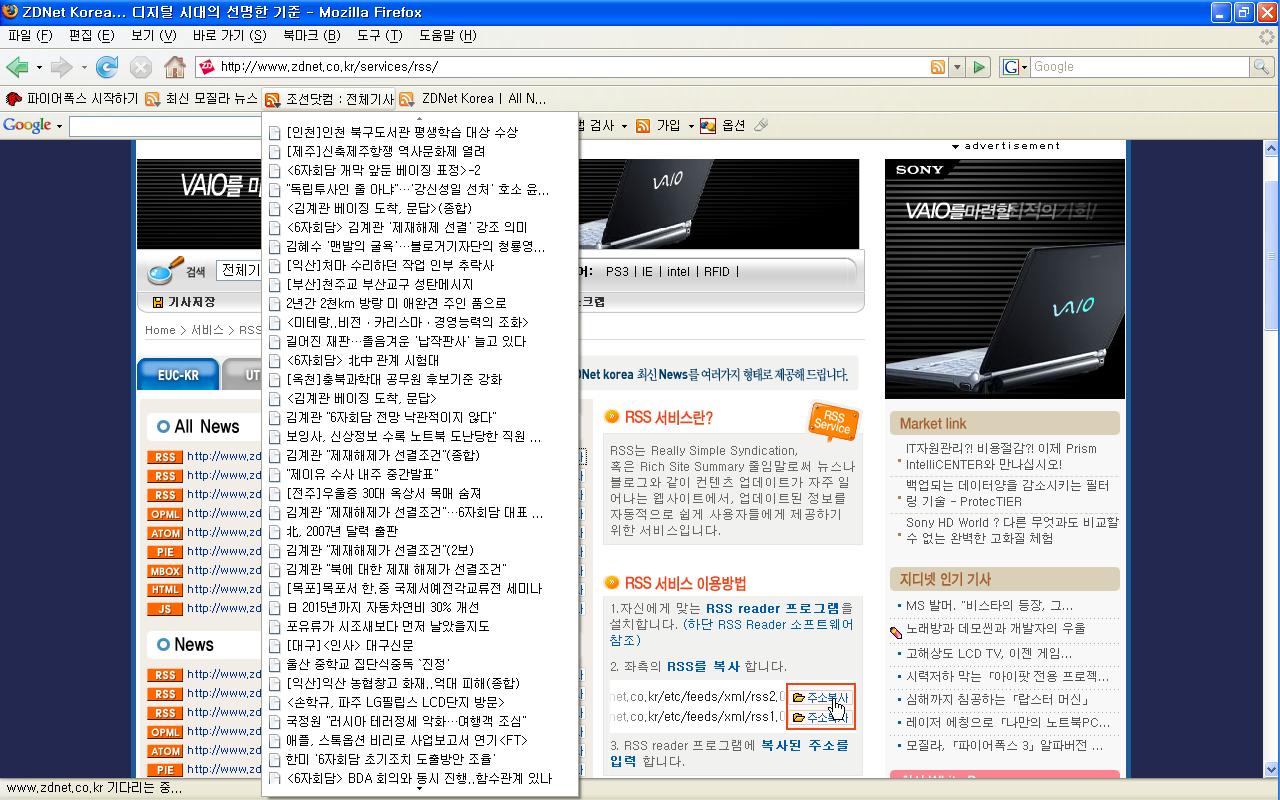Click the All News MBOX feed badge
Viewport: 1280px width, 800px height.
point(165,571)
